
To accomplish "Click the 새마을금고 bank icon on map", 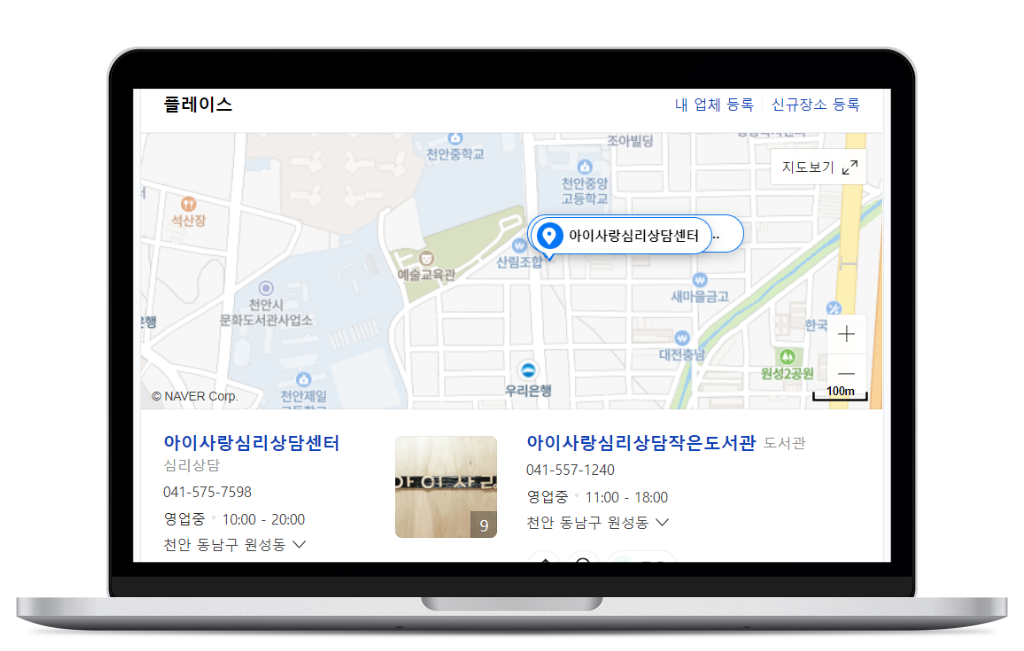I will [x=699, y=280].
